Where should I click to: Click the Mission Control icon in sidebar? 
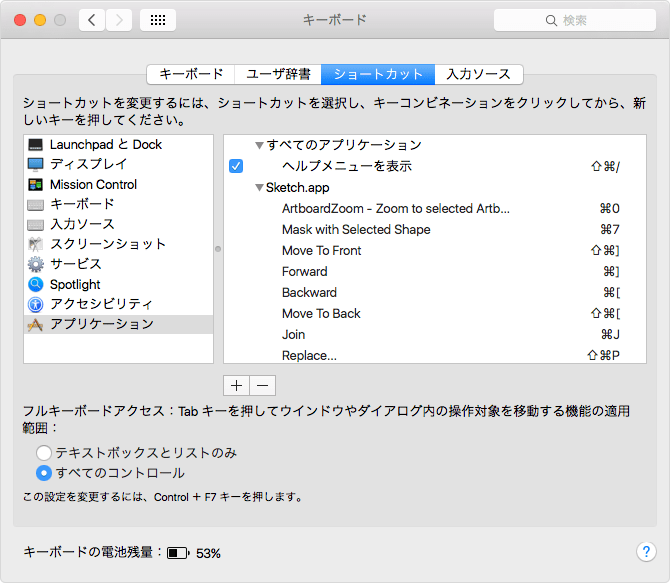(x=36, y=185)
